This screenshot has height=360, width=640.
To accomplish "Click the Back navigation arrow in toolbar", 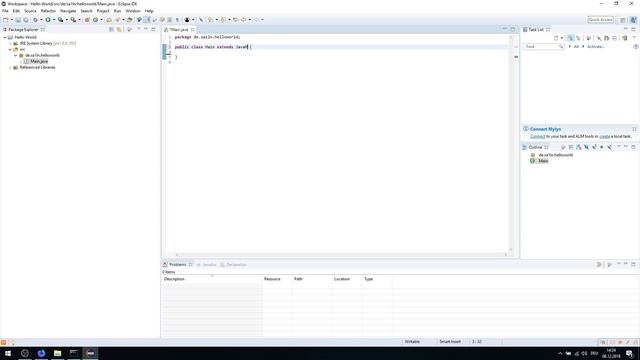I will pyautogui.click(x=244, y=20).
